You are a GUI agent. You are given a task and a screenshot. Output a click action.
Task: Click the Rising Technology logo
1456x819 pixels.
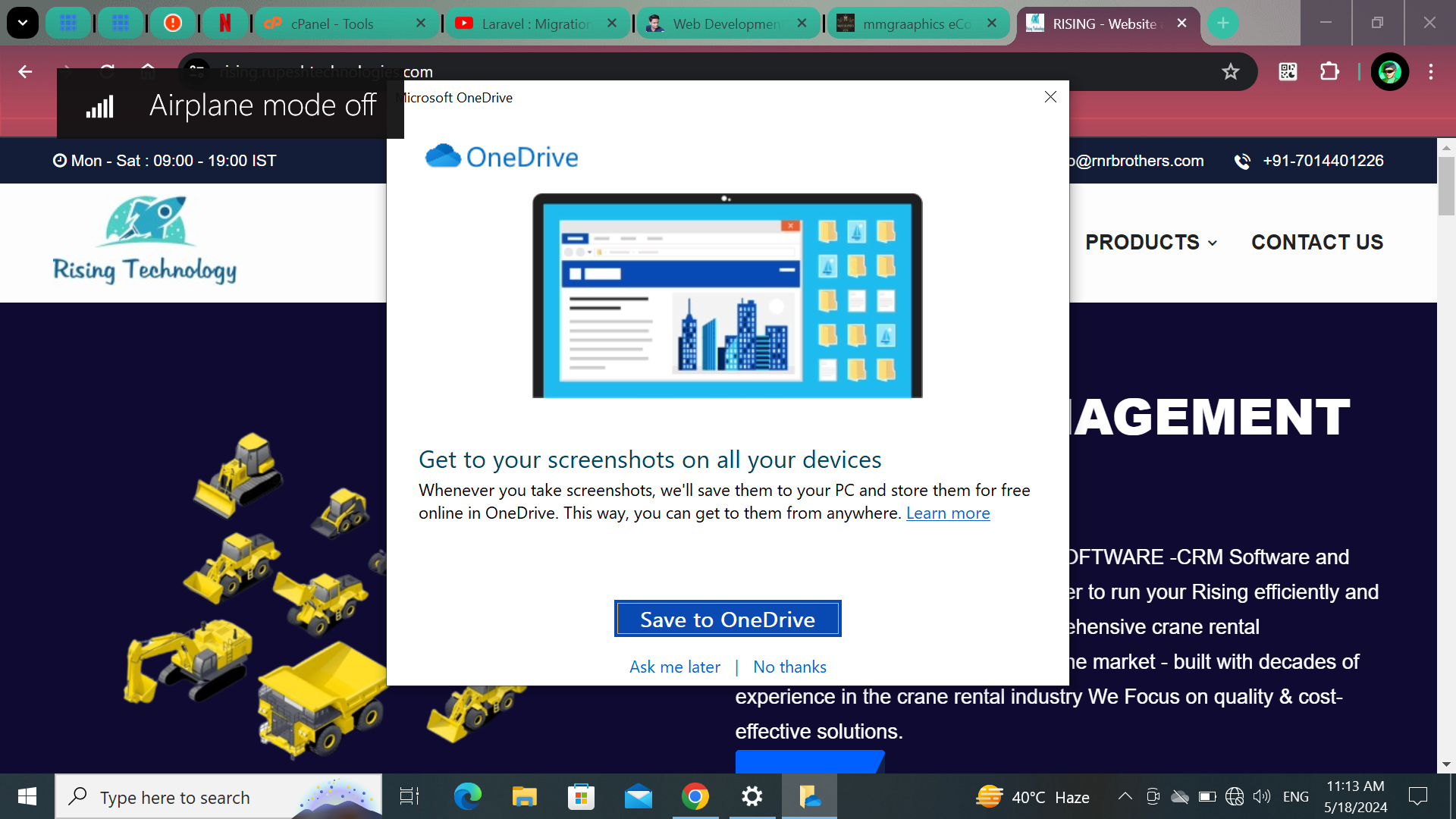click(x=144, y=241)
